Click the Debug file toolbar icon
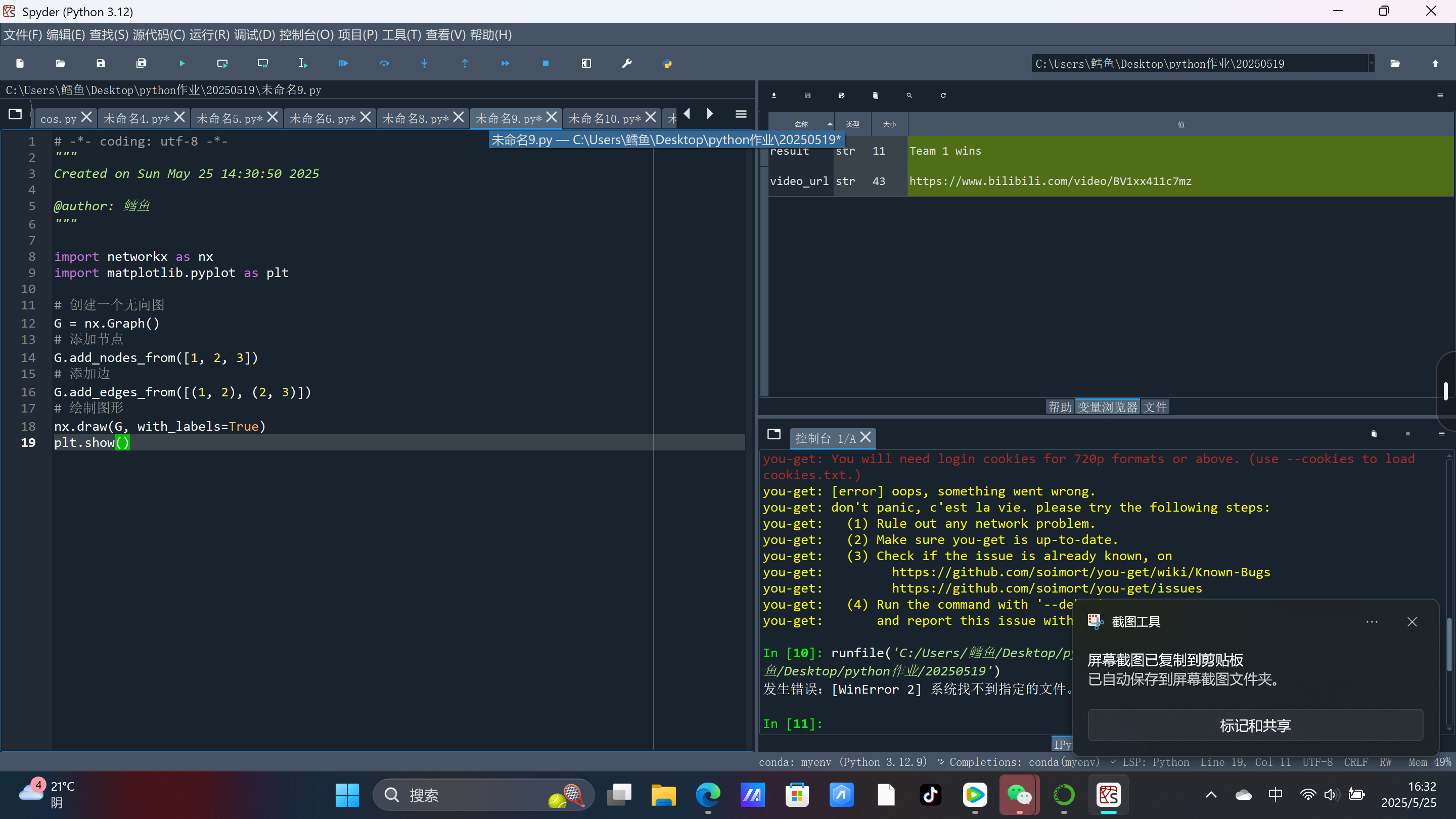Screen dimensions: 1456x819 click(x=344, y=63)
